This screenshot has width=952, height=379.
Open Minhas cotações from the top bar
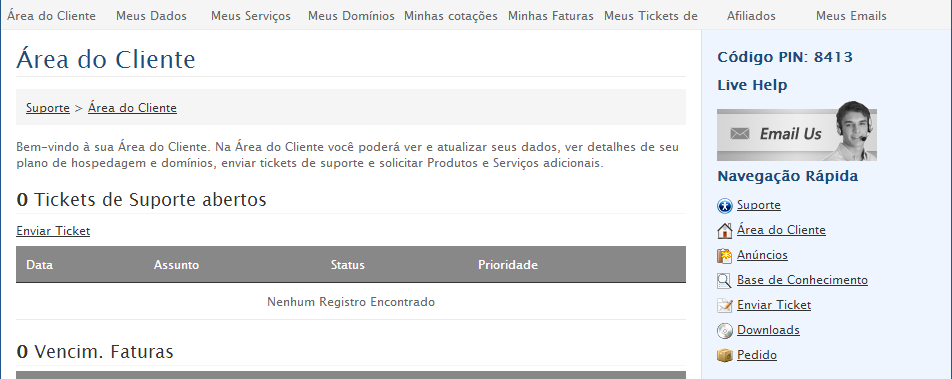click(450, 16)
